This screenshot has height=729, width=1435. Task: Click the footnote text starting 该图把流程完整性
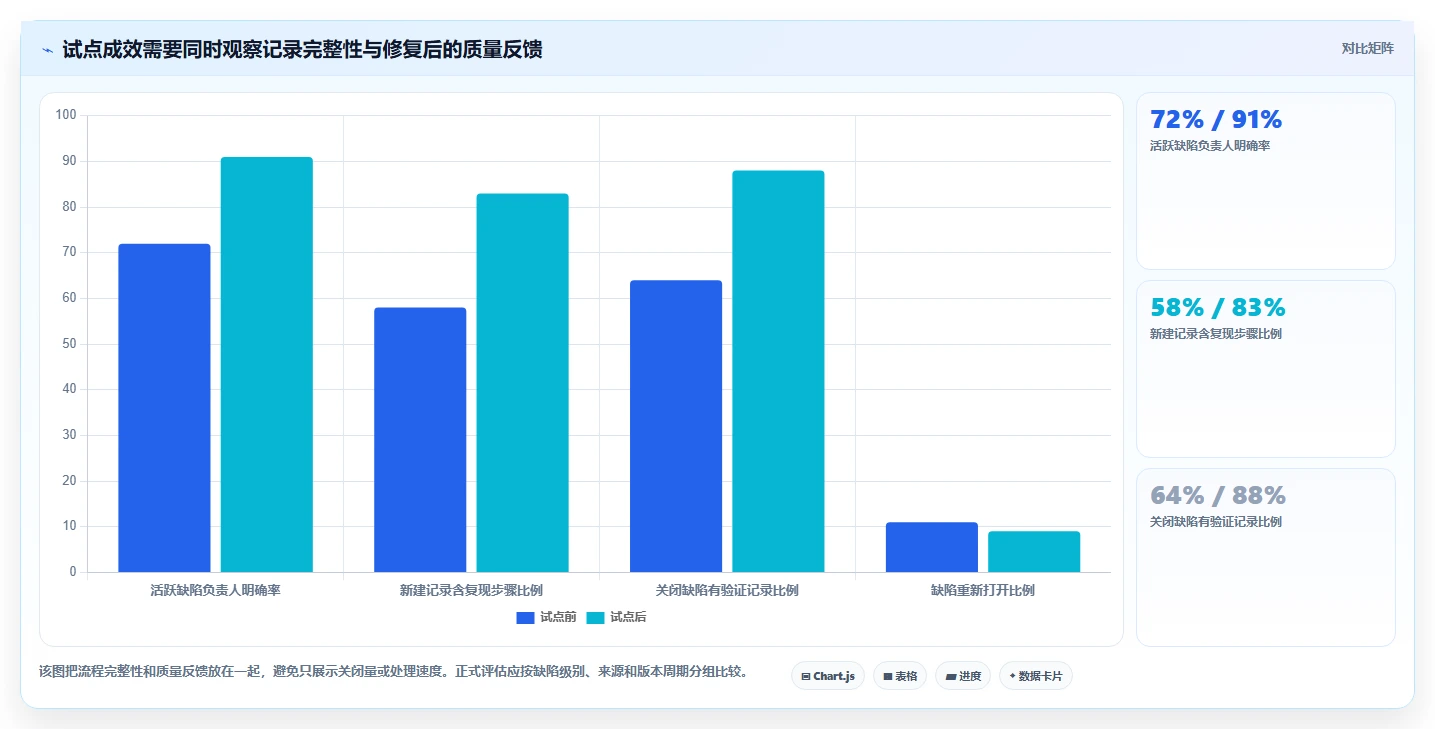click(x=393, y=671)
